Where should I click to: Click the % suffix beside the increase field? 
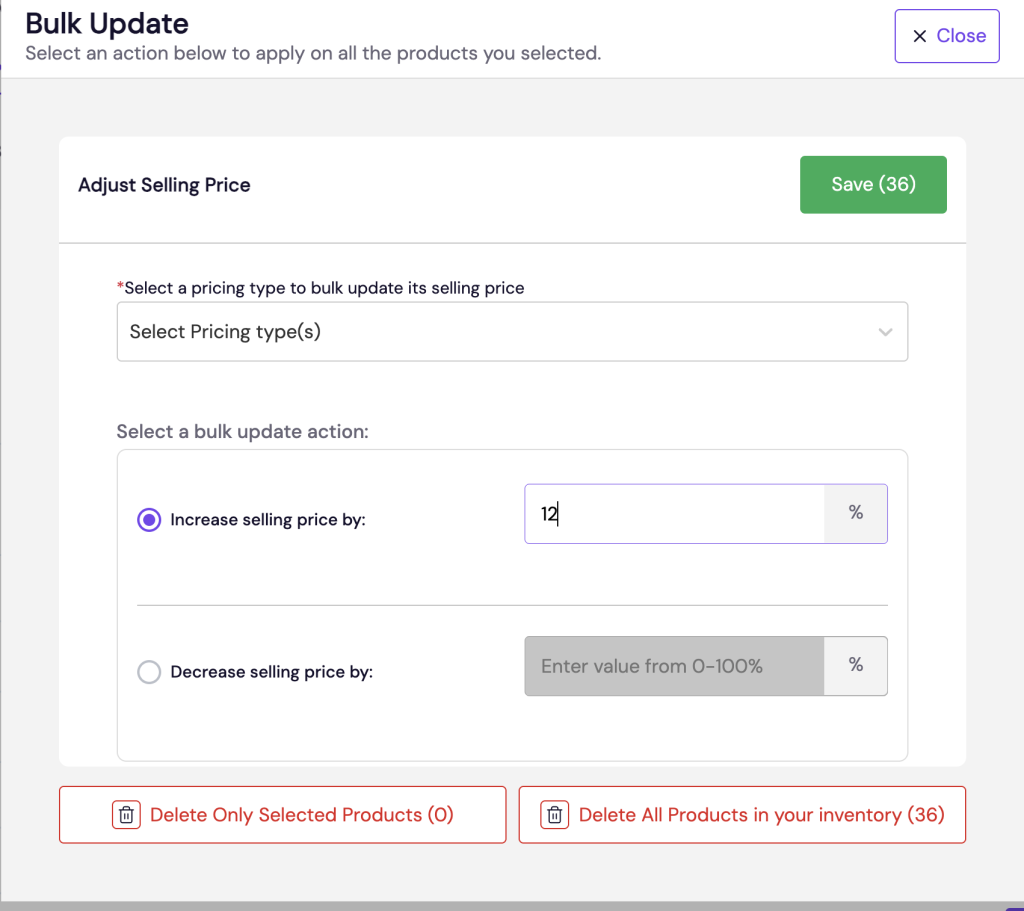pos(855,513)
